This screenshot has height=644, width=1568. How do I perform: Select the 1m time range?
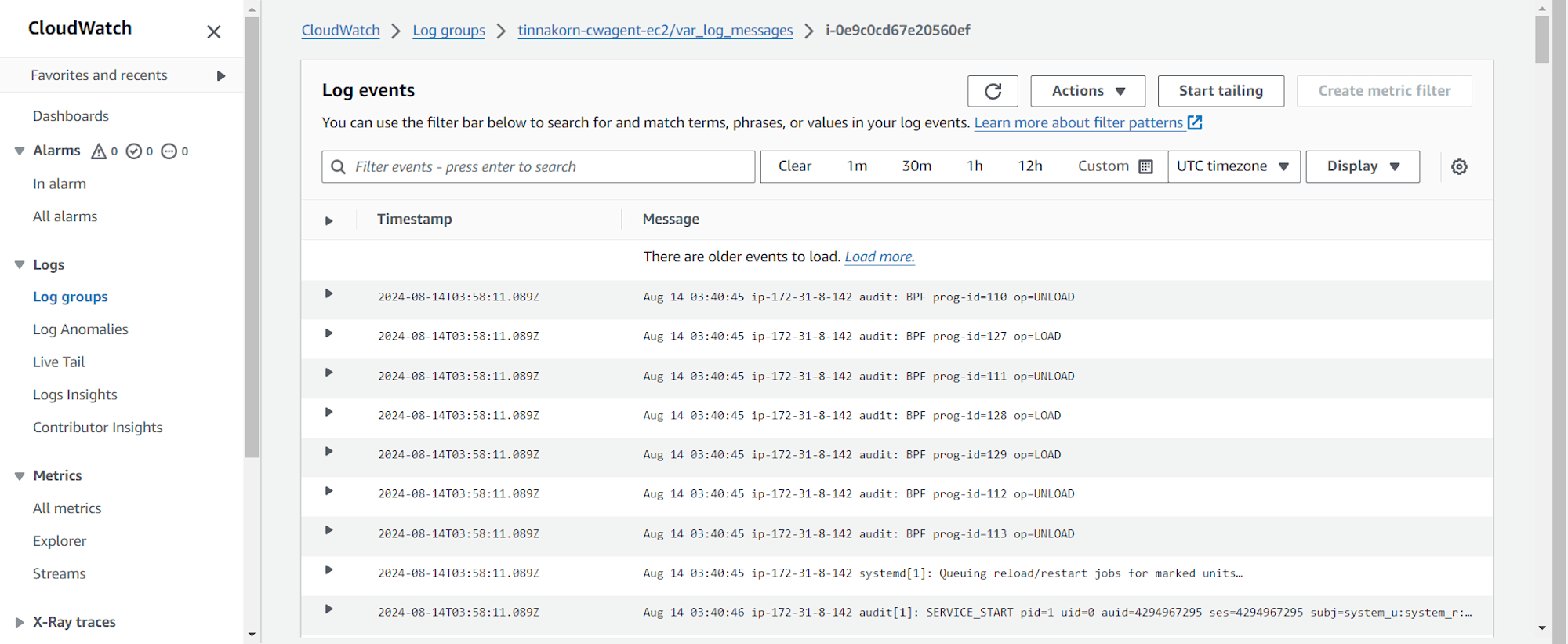coord(857,166)
